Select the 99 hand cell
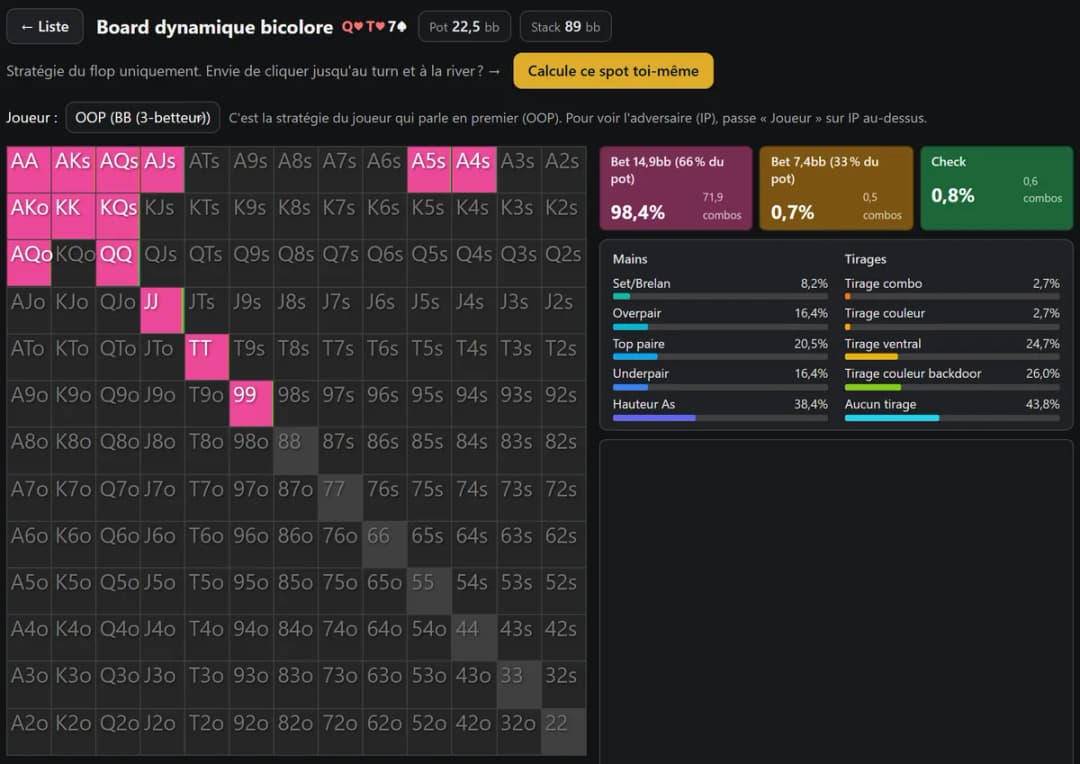The height and width of the screenshot is (764, 1080). point(251,403)
